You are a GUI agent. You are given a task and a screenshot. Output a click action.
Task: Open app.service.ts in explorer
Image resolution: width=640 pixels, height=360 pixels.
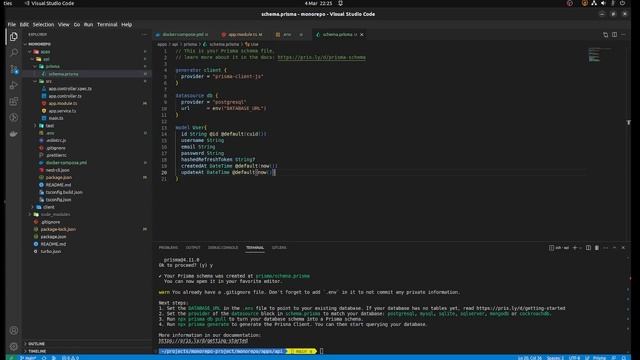click(87, 111)
